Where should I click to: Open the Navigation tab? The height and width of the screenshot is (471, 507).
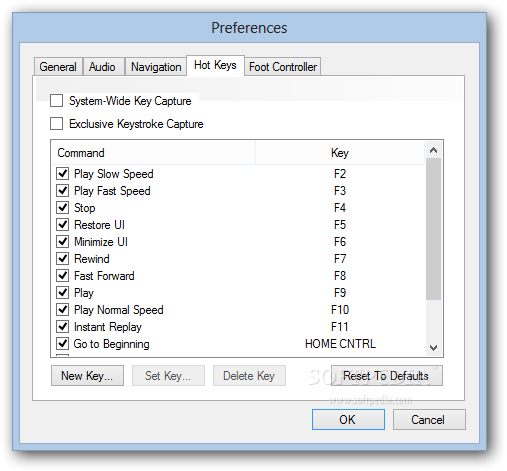click(x=156, y=67)
